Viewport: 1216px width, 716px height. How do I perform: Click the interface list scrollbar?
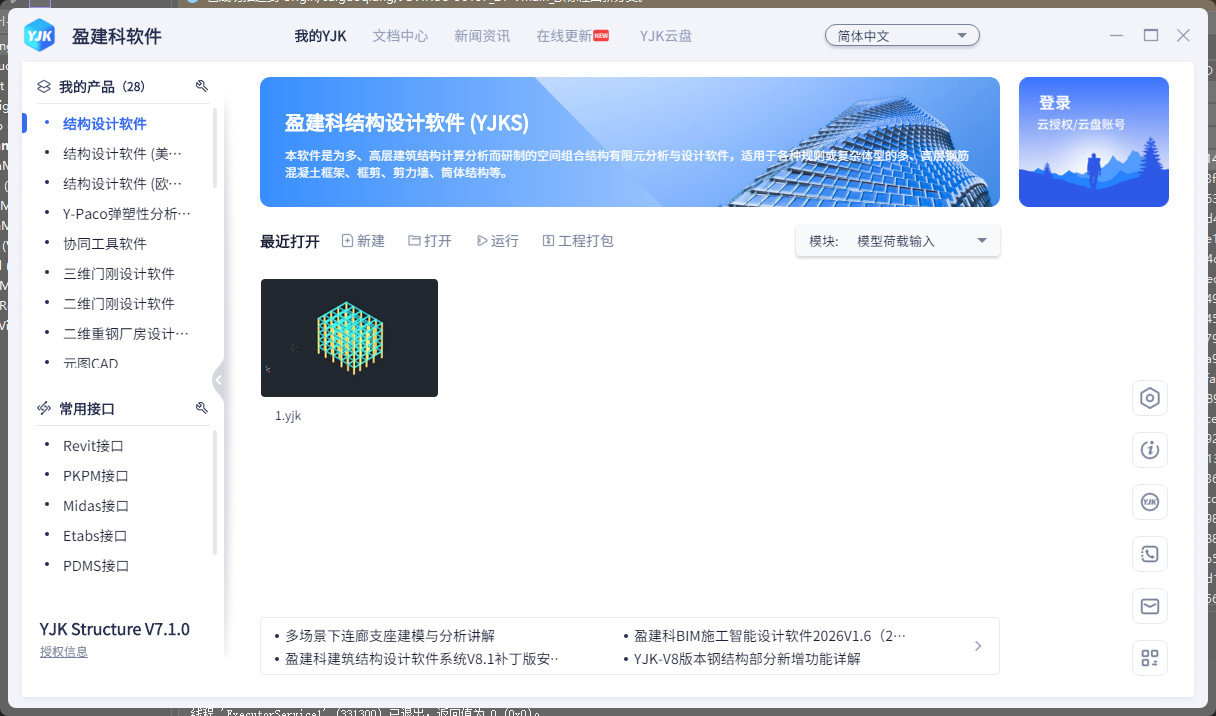[215, 490]
